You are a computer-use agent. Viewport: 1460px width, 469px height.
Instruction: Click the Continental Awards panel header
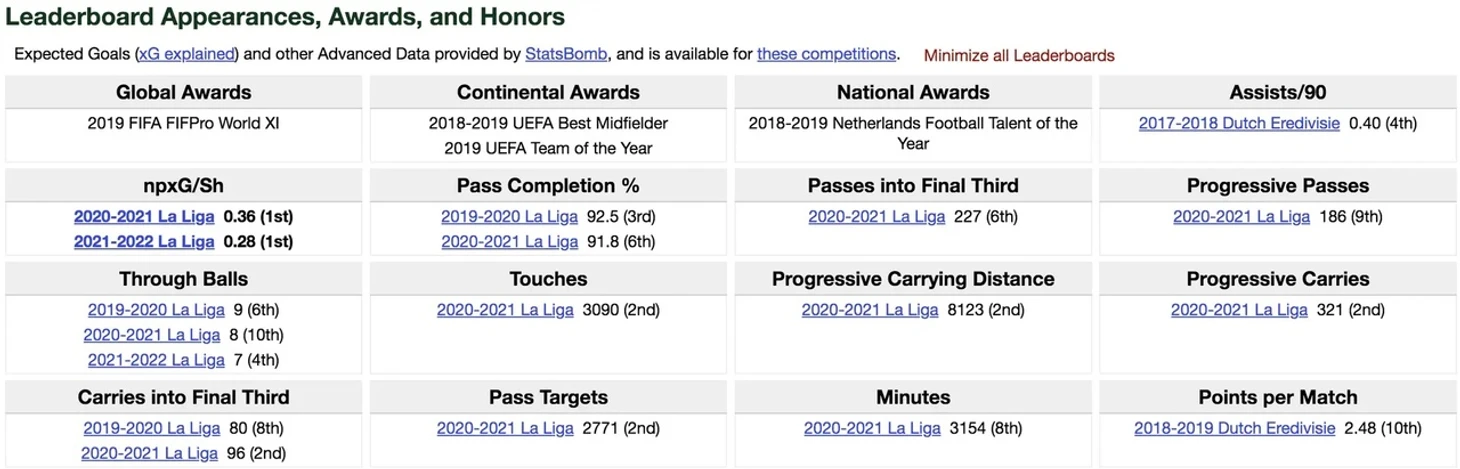click(x=548, y=92)
